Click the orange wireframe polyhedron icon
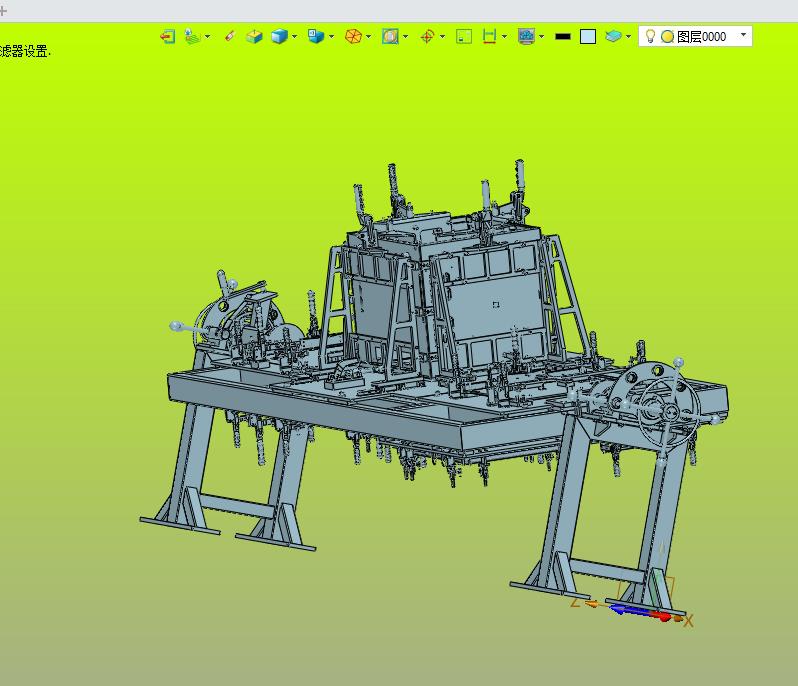798x686 pixels. pyautogui.click(x=353, y=36)
